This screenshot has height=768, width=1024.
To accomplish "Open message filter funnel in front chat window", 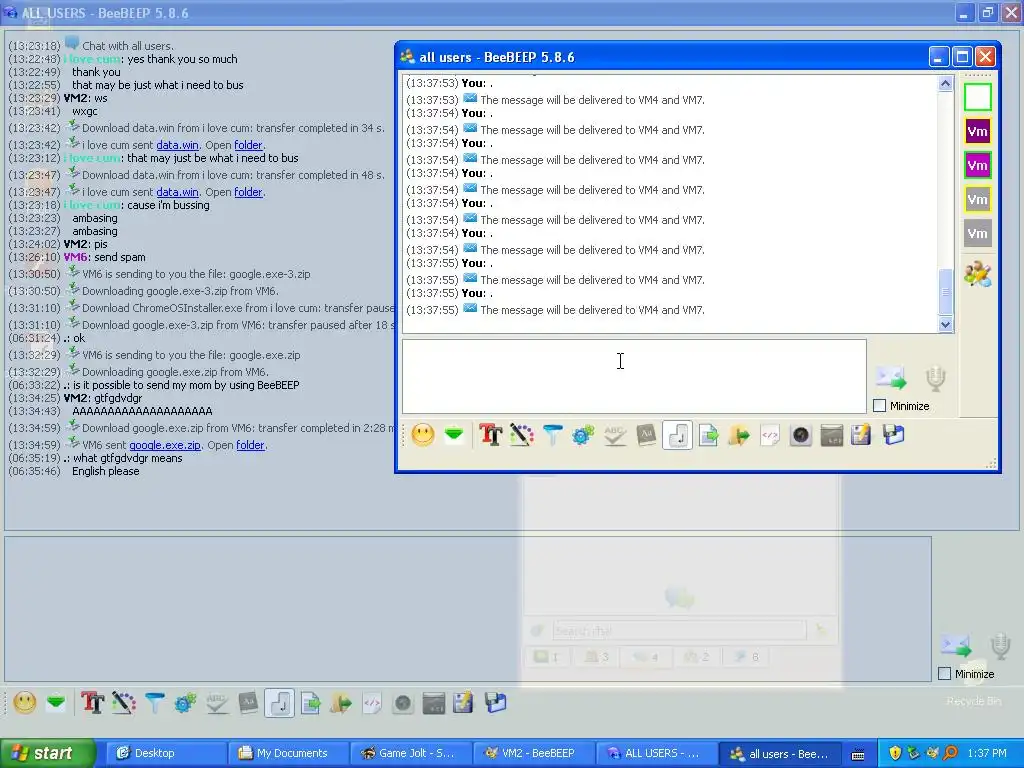I will (x=552, y=435).
